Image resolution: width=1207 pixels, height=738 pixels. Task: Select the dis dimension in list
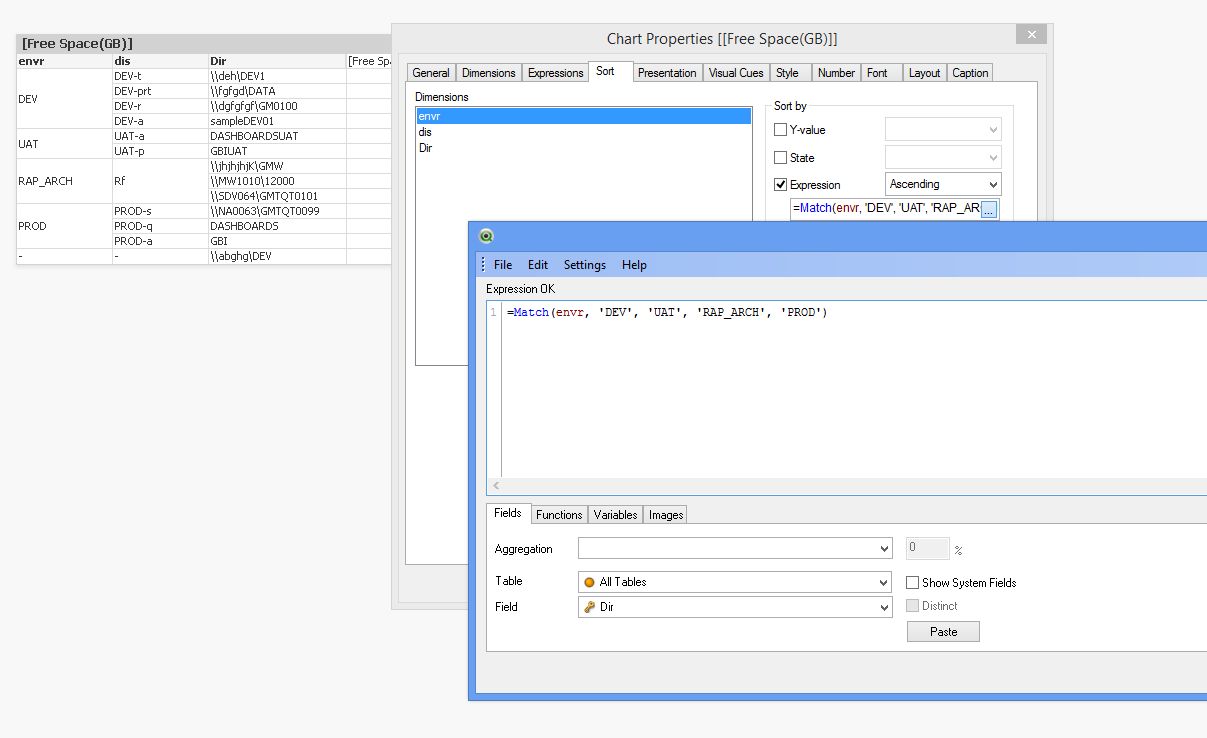click(x=426, y=132)
